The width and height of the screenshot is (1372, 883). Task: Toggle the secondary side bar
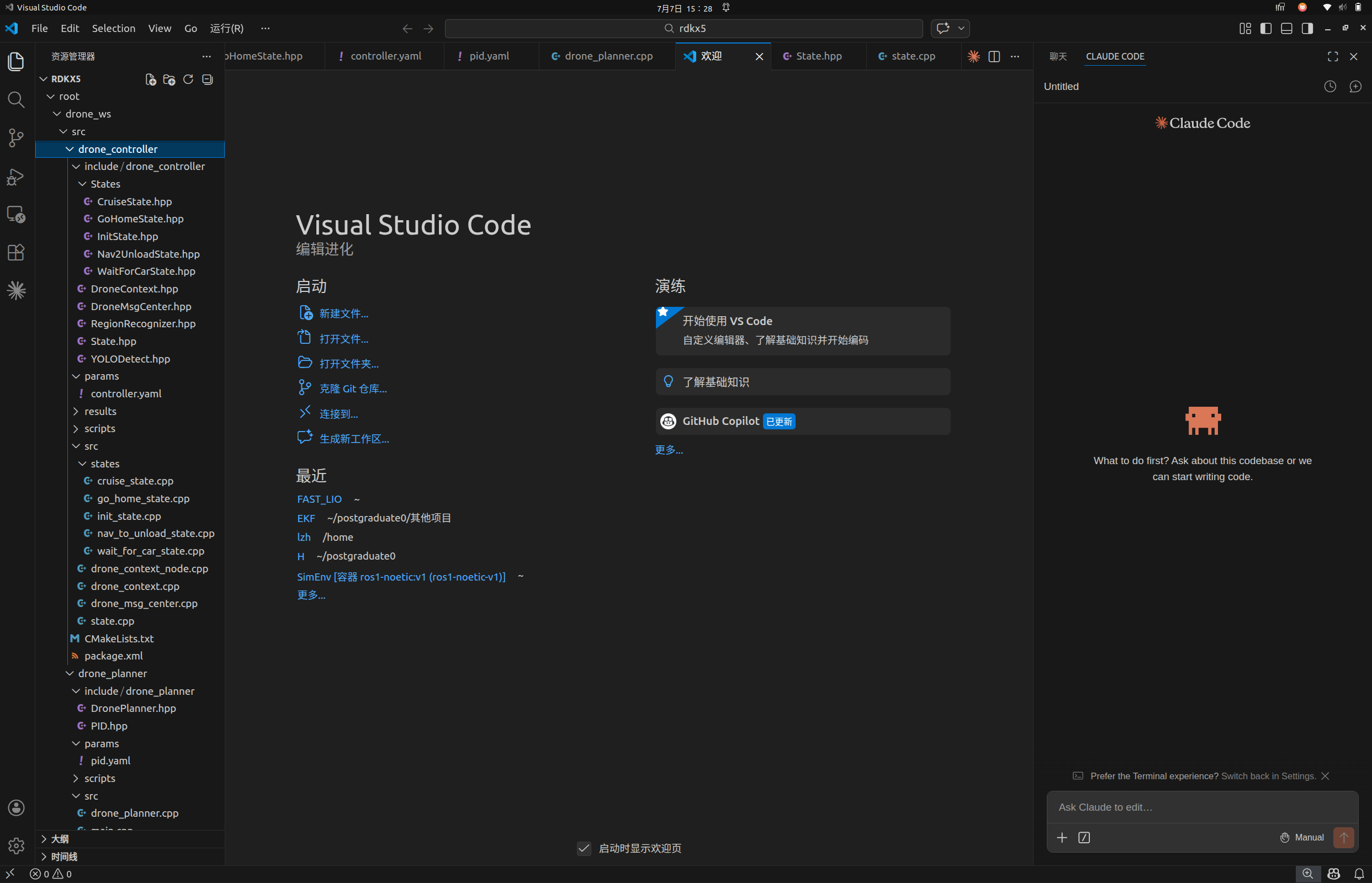(x=1307, y=28)
